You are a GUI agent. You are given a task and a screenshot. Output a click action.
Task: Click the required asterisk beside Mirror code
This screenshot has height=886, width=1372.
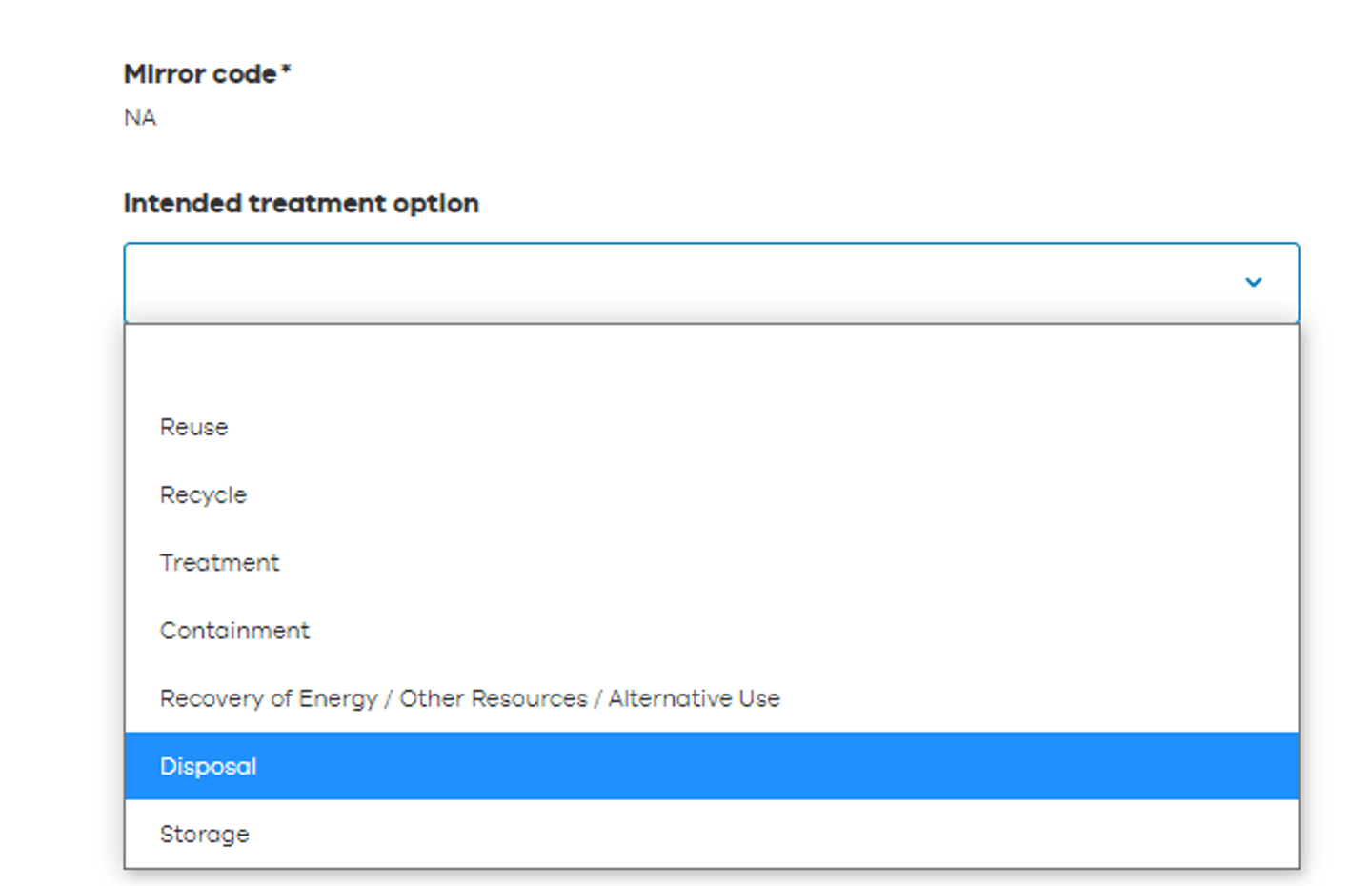pos(286,70)
